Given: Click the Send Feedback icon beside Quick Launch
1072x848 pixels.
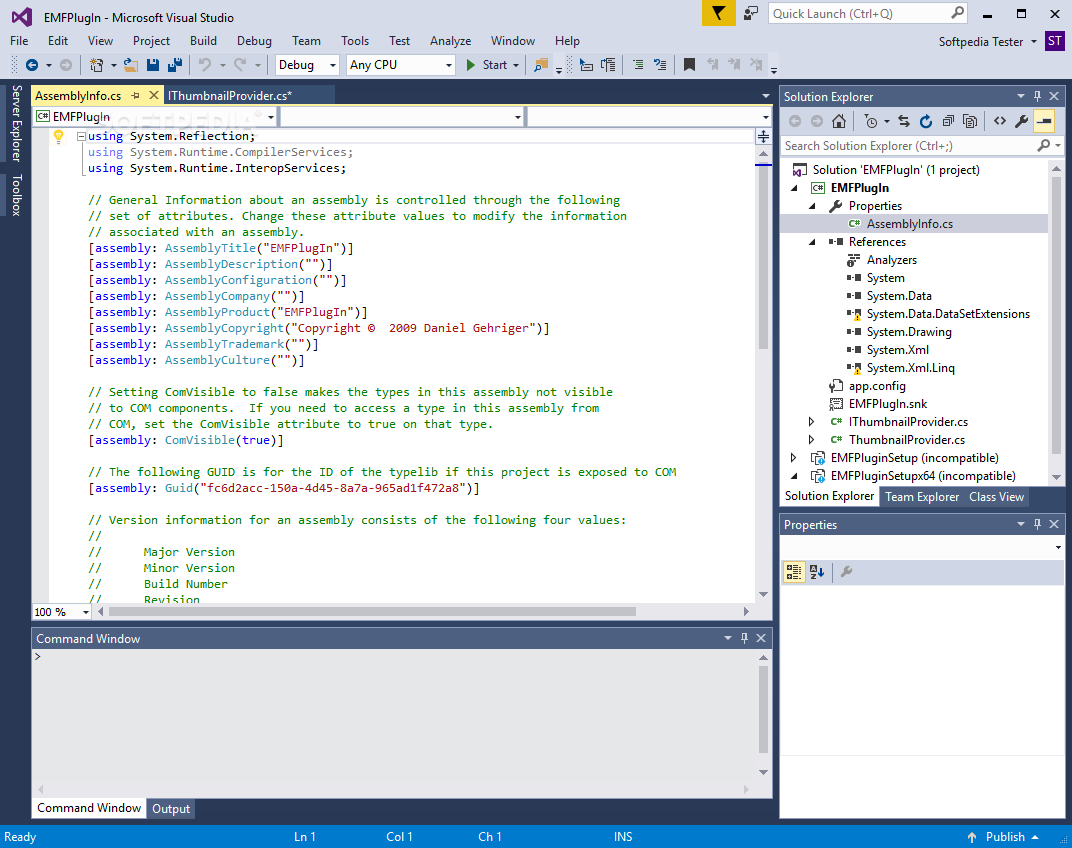Looking at the screenshot, I should pos(751,14).
